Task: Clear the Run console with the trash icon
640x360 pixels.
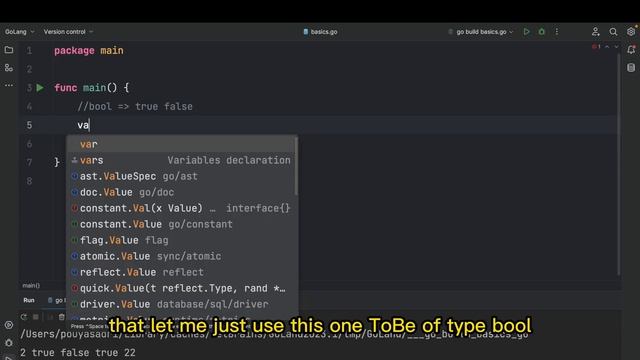Action: pos(61,317)
